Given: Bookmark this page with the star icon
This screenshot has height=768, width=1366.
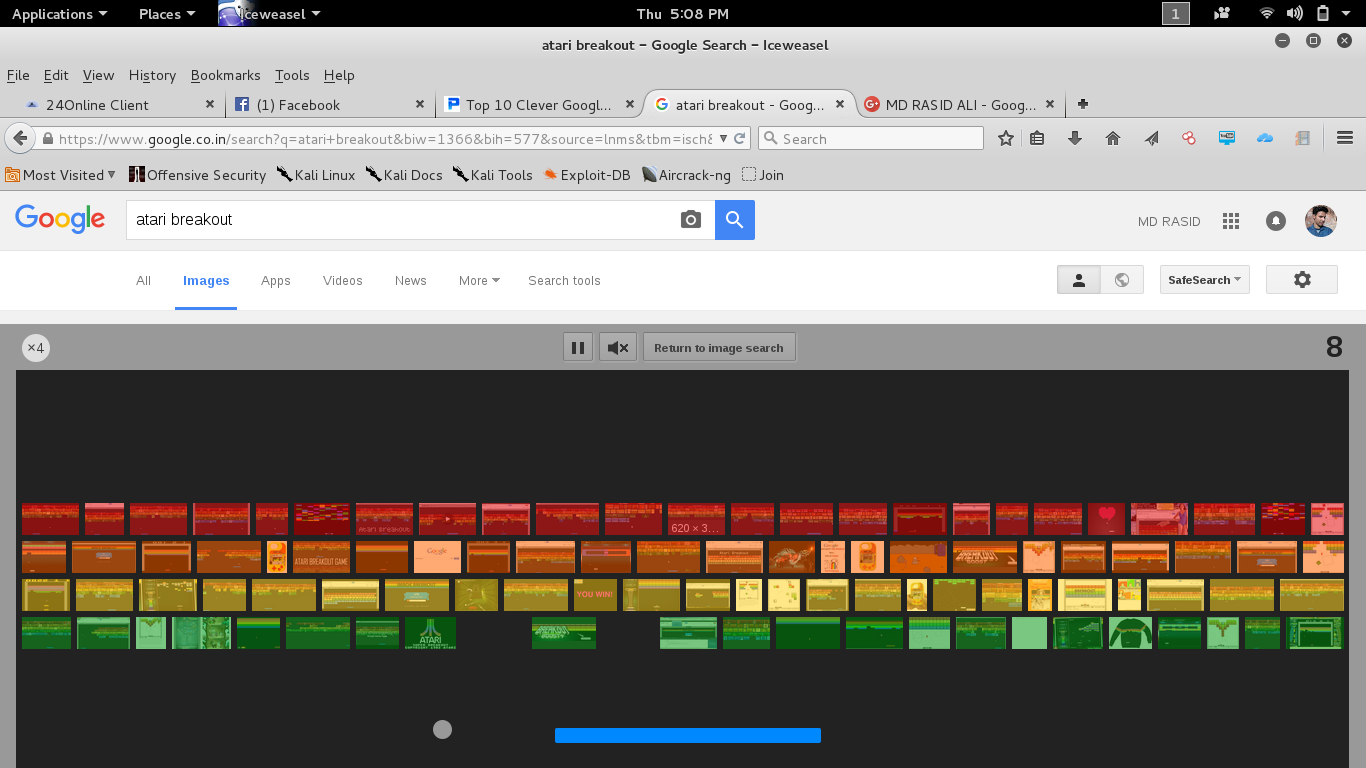Looking at the screenshot, I should (1006, 139).
